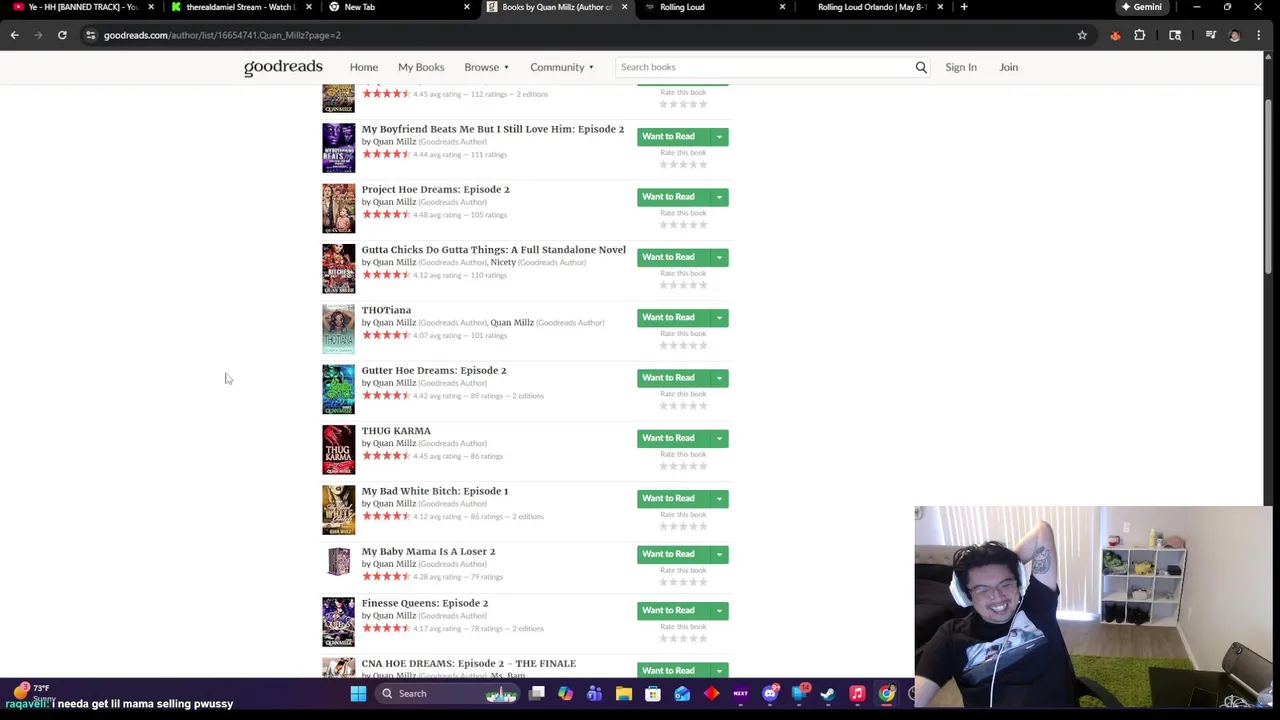
Task: Open the Windows Start menu
Action: point(358,693)
